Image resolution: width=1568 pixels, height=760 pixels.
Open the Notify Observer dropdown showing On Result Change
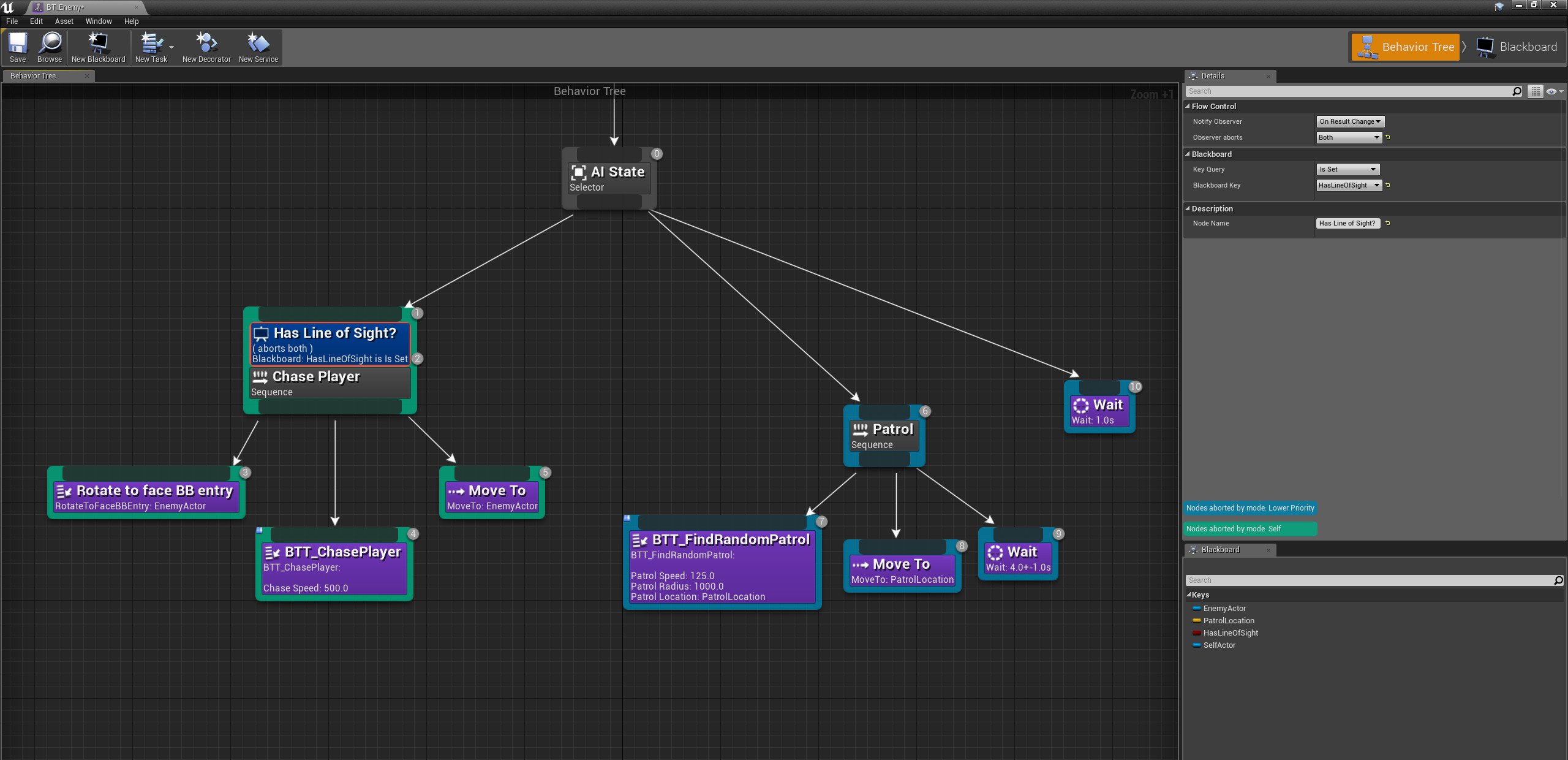point(1350,121)
